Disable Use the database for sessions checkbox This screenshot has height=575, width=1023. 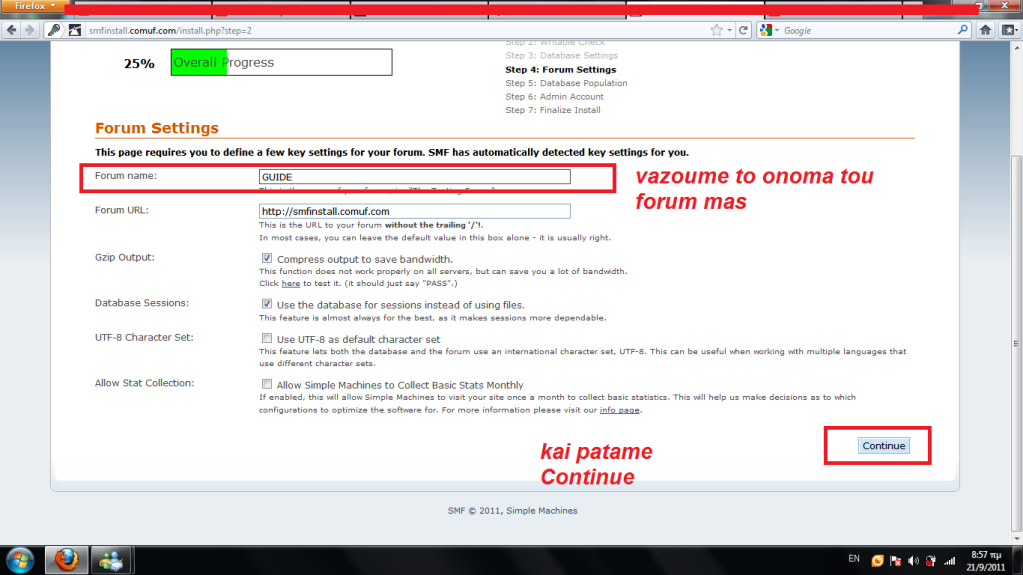point(267,304)
